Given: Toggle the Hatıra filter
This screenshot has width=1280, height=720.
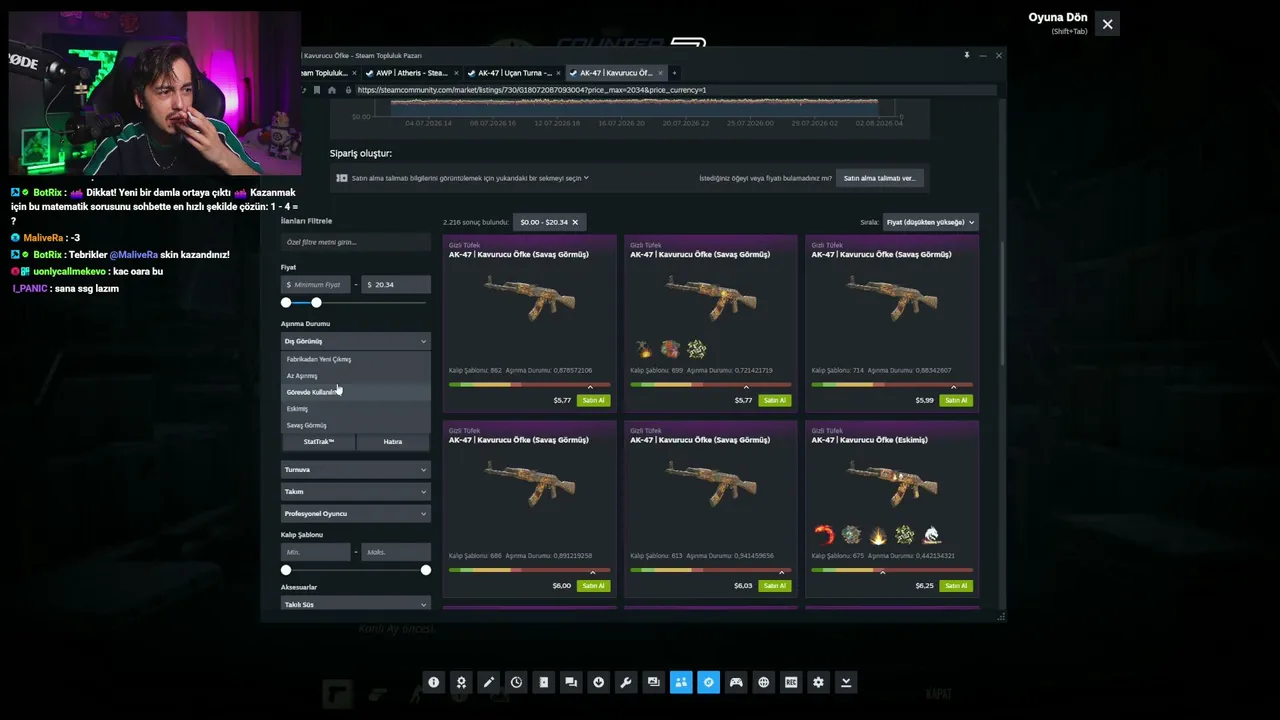Looking at the screenshot, I should (393, 442).
